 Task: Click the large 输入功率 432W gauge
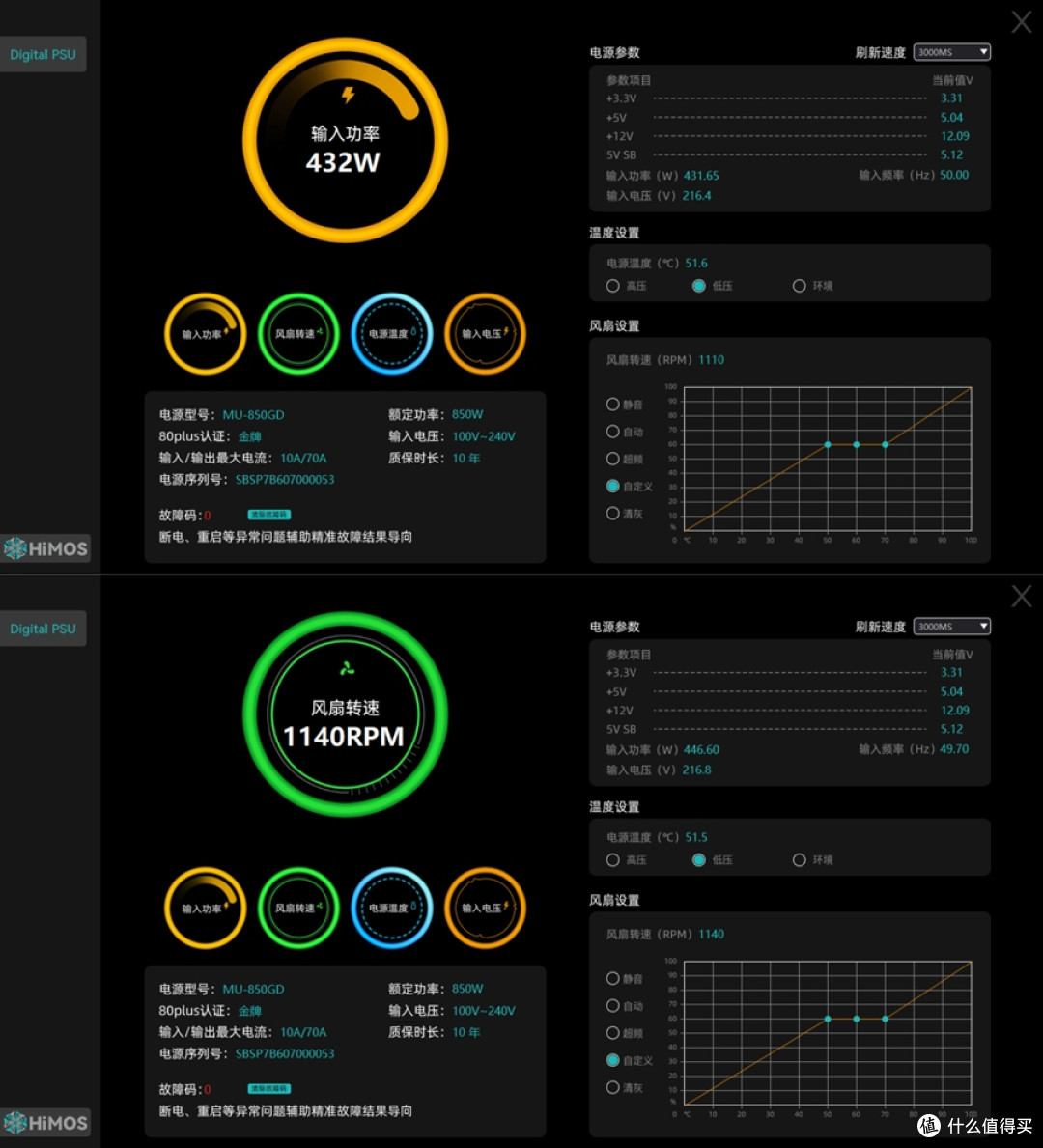point(345,140)
